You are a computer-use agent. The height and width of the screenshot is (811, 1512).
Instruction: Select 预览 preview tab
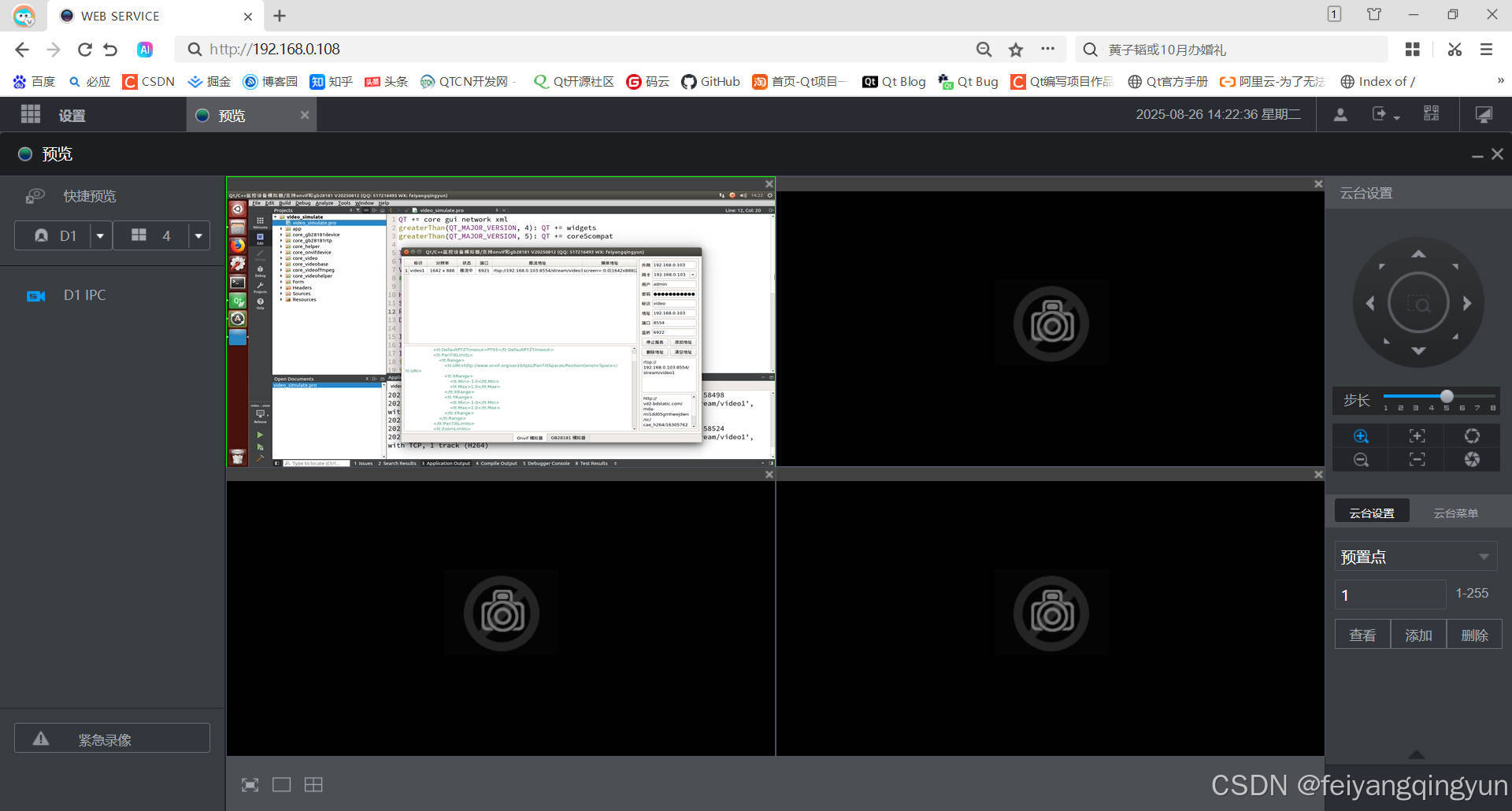[x=232, y=116]
